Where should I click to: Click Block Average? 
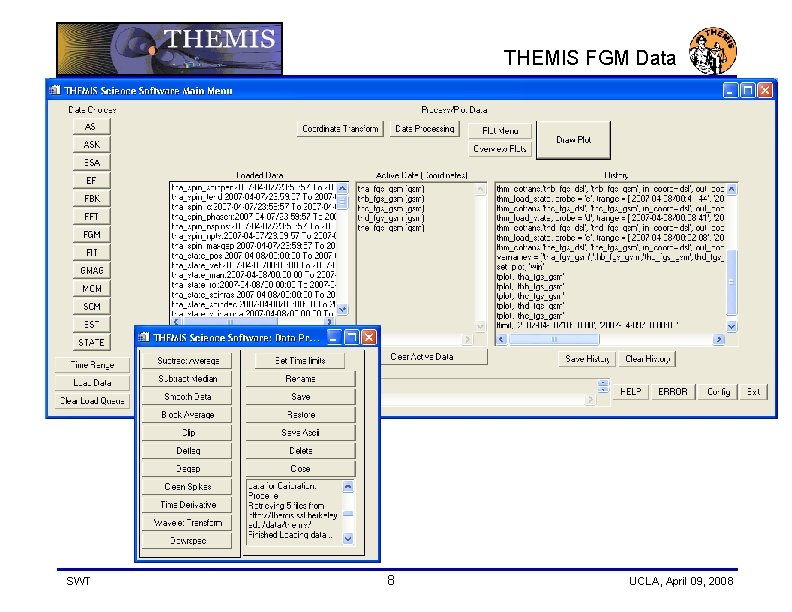187,415
